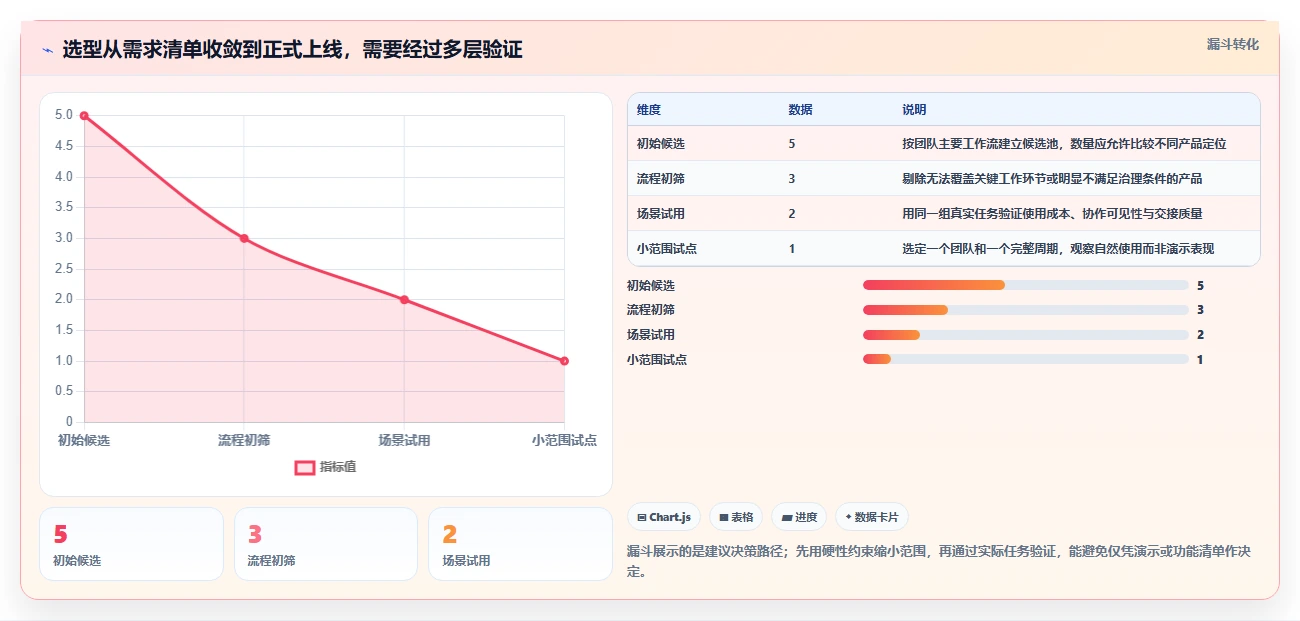Click the 小范围试点 progress bar
Viewport: 1300px width, 621px height.
(x=1026, y=359)
